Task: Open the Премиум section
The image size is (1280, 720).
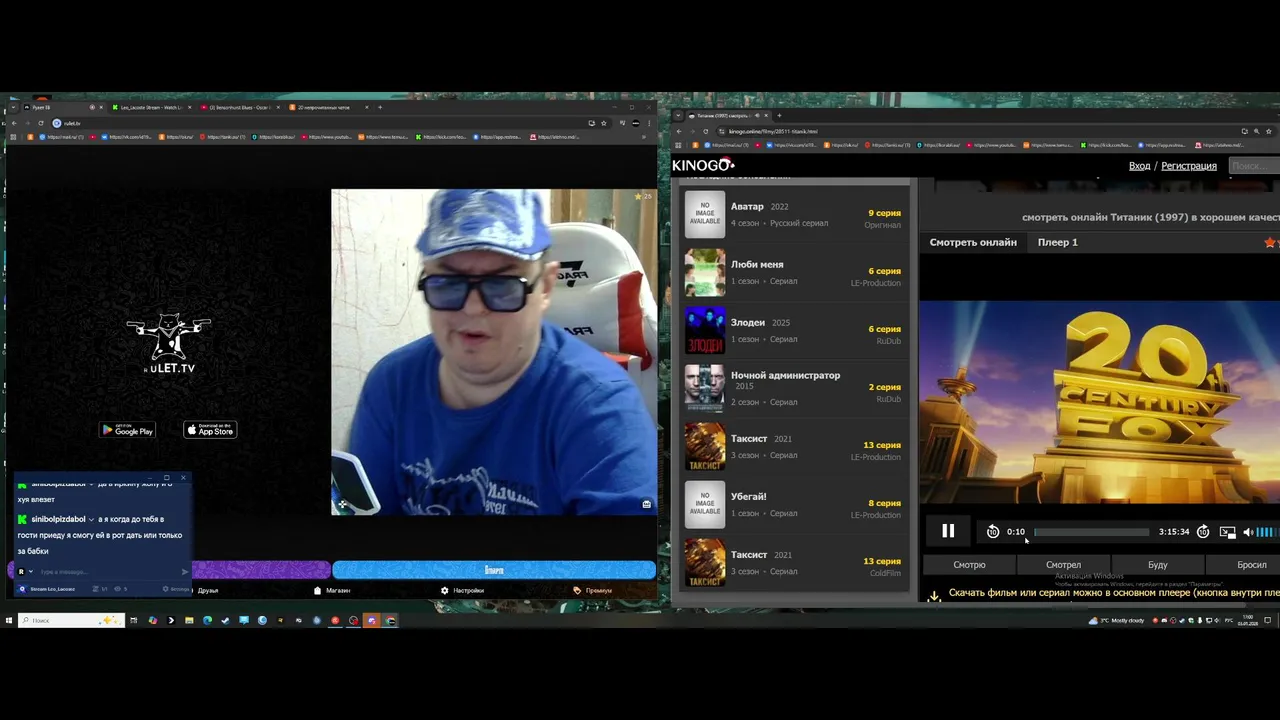Action: (593, 590)
